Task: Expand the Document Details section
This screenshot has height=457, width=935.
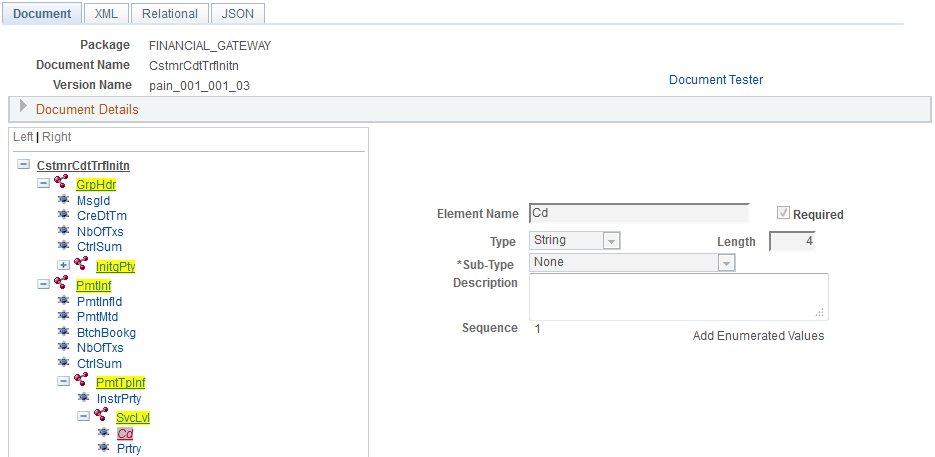Action: point(24,107)
